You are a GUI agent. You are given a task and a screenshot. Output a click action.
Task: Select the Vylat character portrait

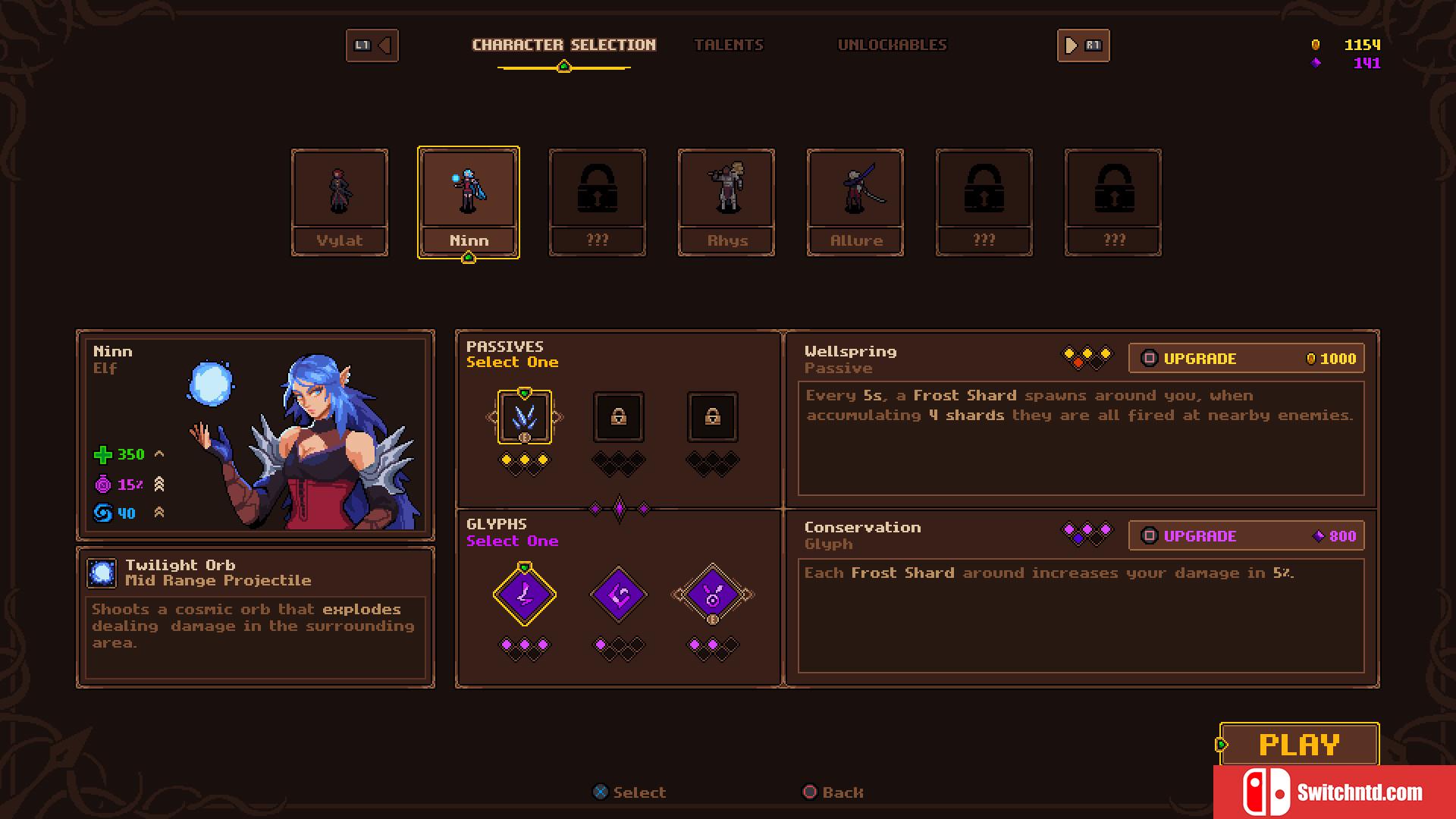[x=340, y=202]
